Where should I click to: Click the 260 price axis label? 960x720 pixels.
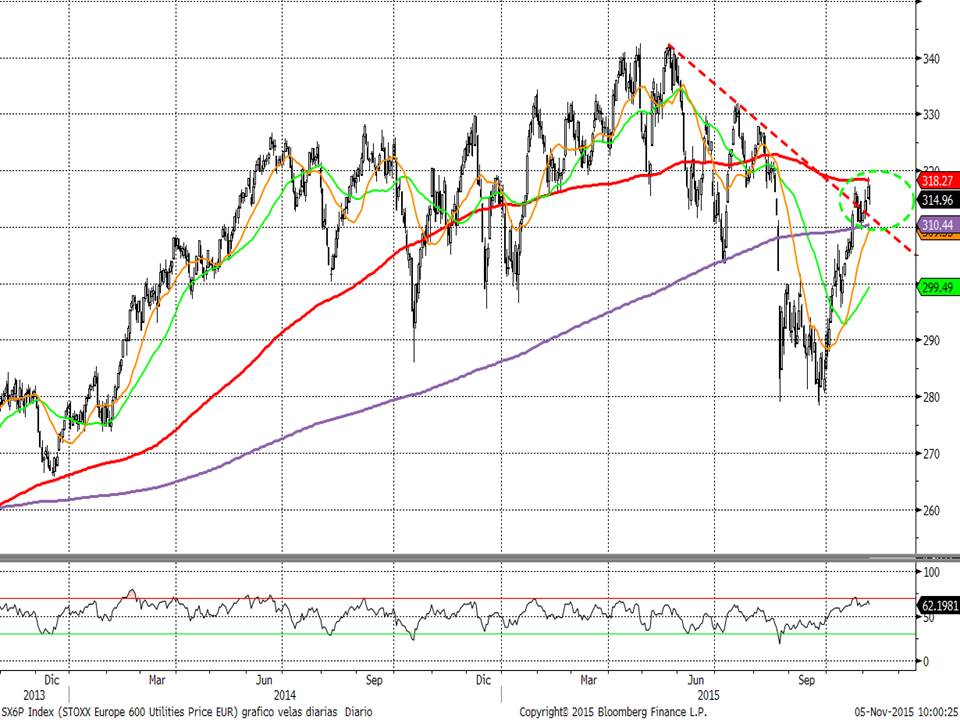931,510
